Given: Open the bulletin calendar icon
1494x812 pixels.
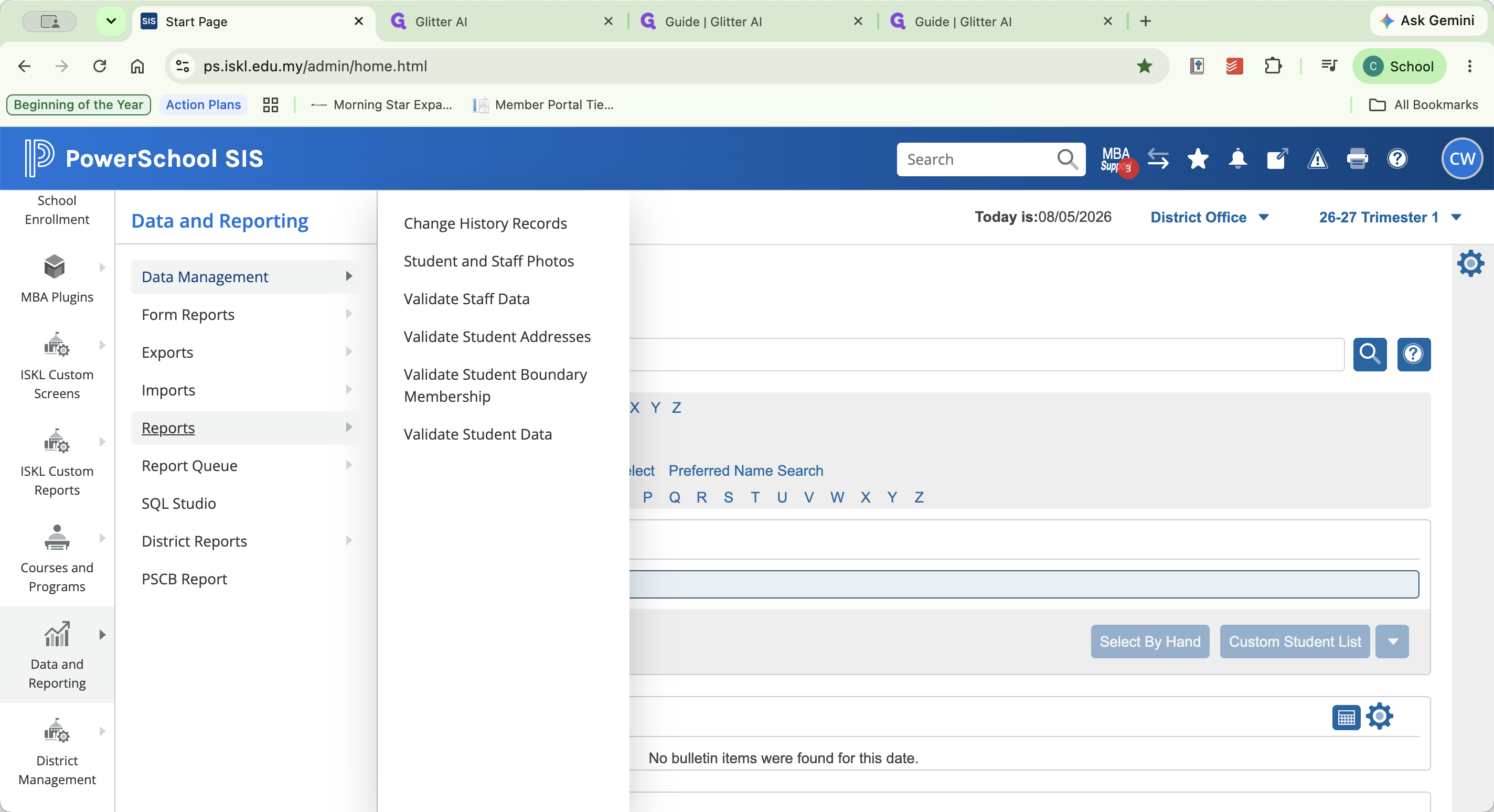Looking at the screenshot, I should tap(1346, 718).
